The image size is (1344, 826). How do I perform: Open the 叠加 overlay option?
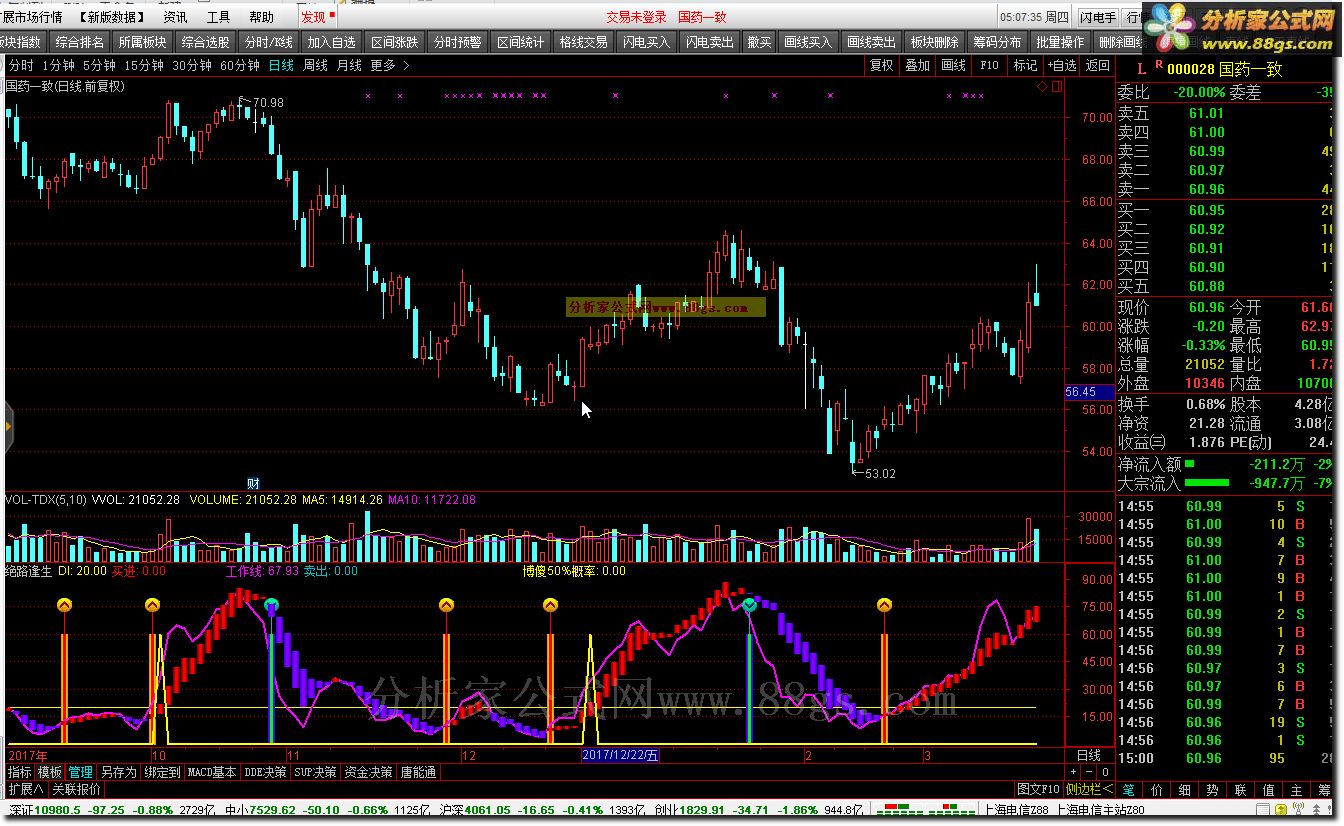point(917,66)
